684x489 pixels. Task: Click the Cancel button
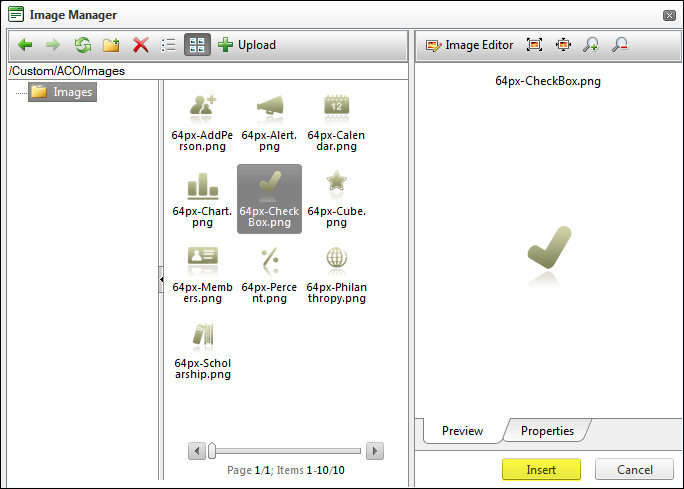tap(634, 470)
